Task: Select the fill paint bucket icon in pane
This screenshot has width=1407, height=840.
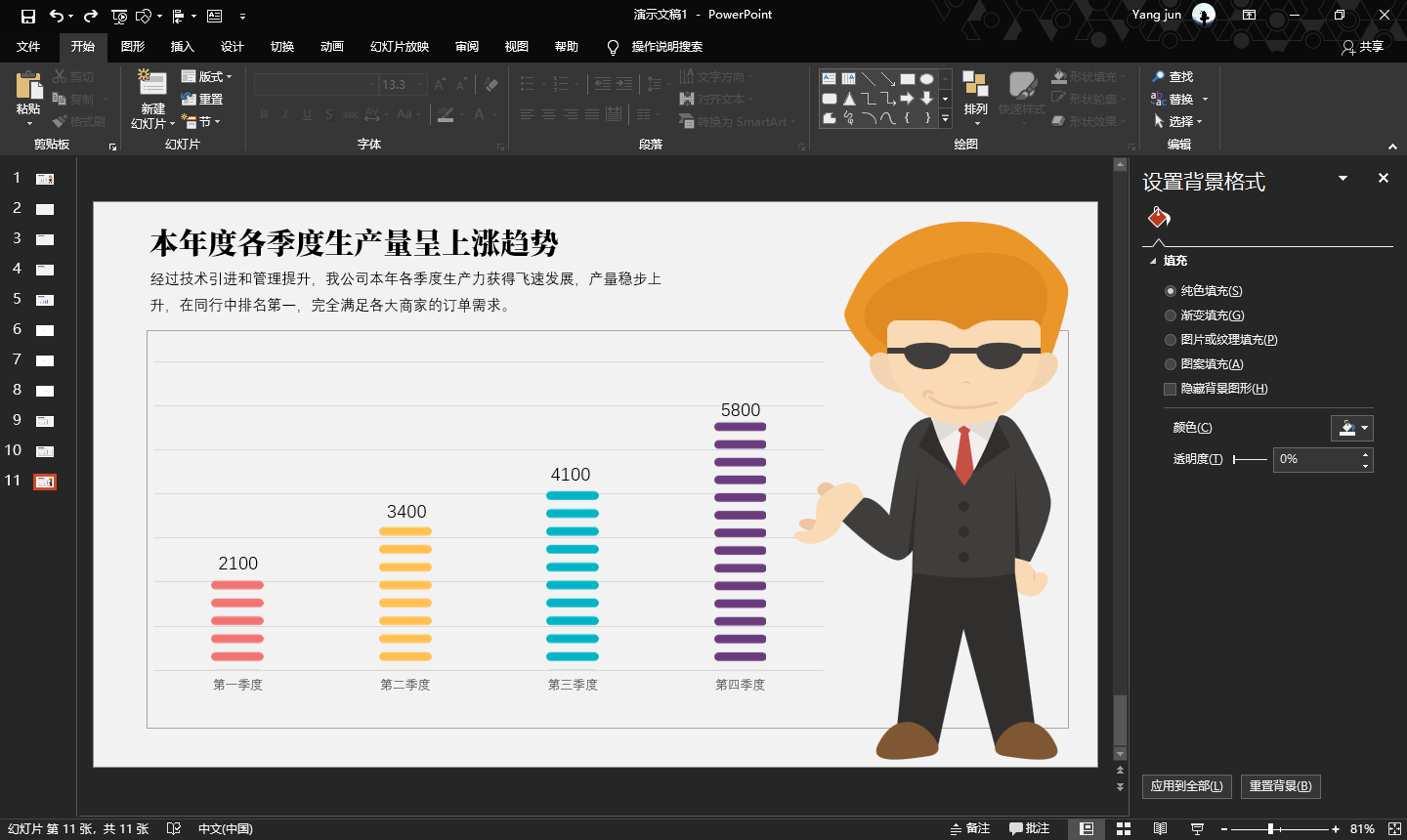Action: (1159, 217)
